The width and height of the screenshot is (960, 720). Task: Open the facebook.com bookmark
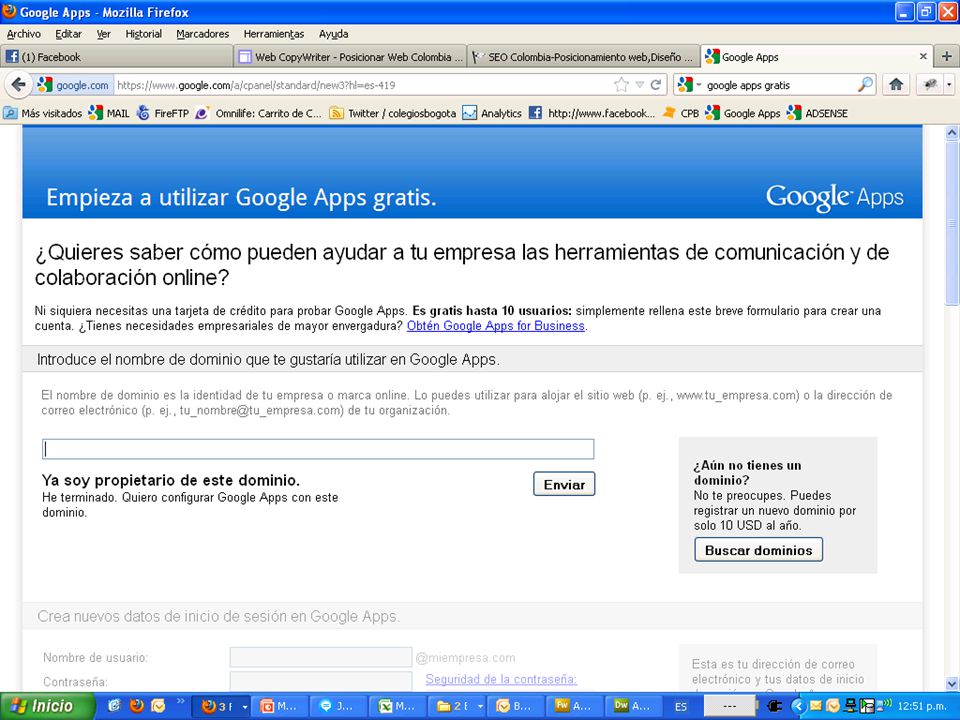tap(592, 113)
